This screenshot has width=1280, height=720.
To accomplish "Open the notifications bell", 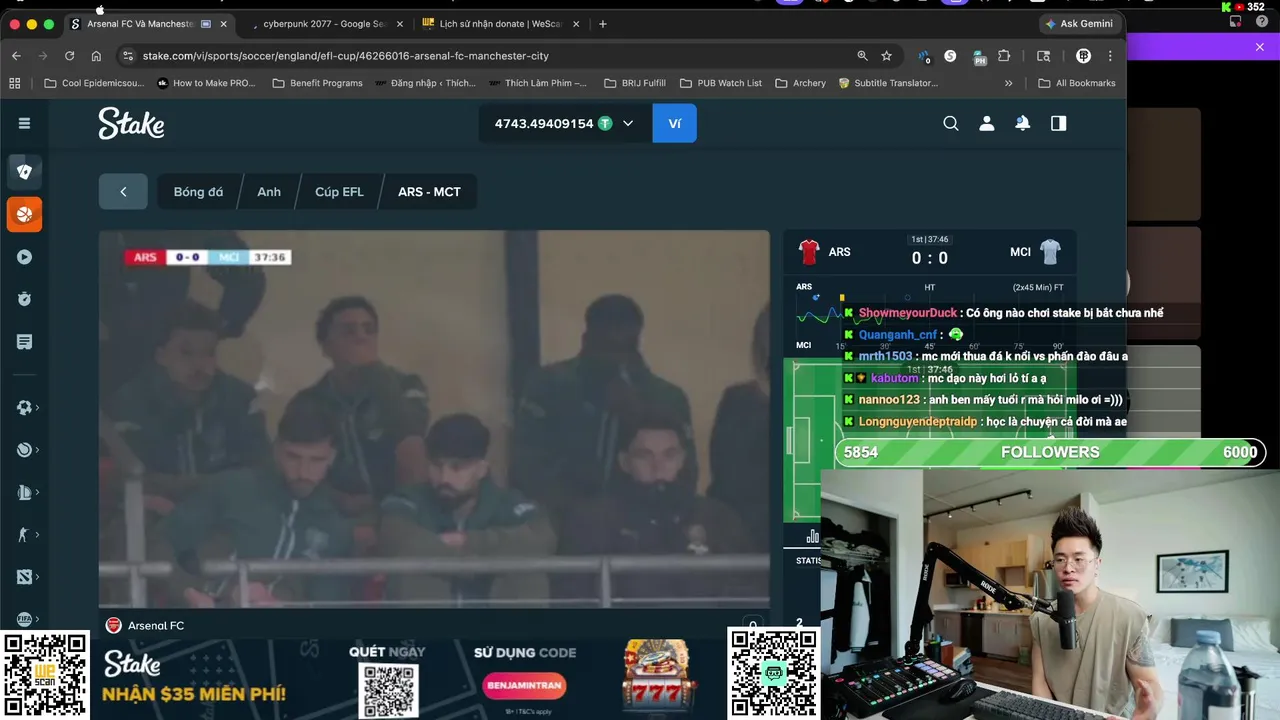I will pos(1023,123).
